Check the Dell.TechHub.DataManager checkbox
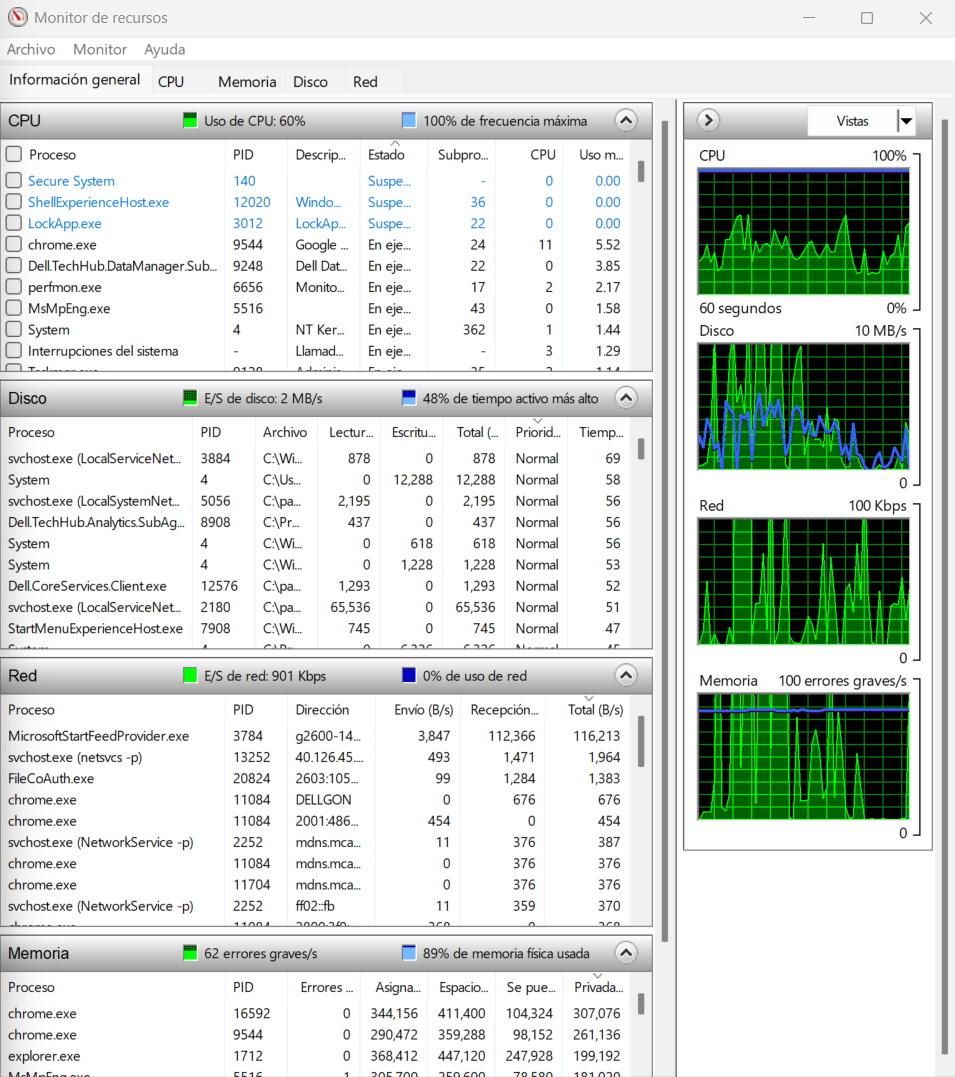 click(14, 266)
